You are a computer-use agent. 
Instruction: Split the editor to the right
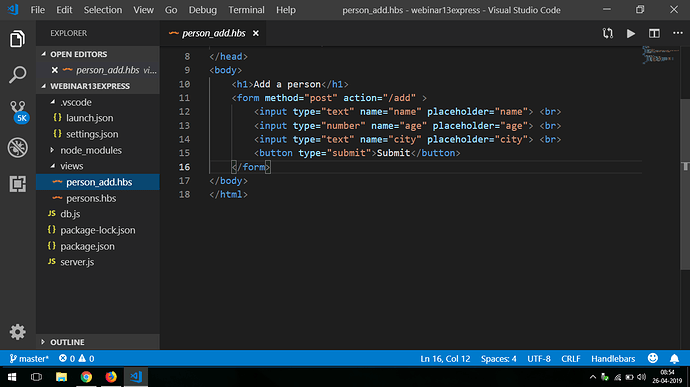click(x=654, y=33)
